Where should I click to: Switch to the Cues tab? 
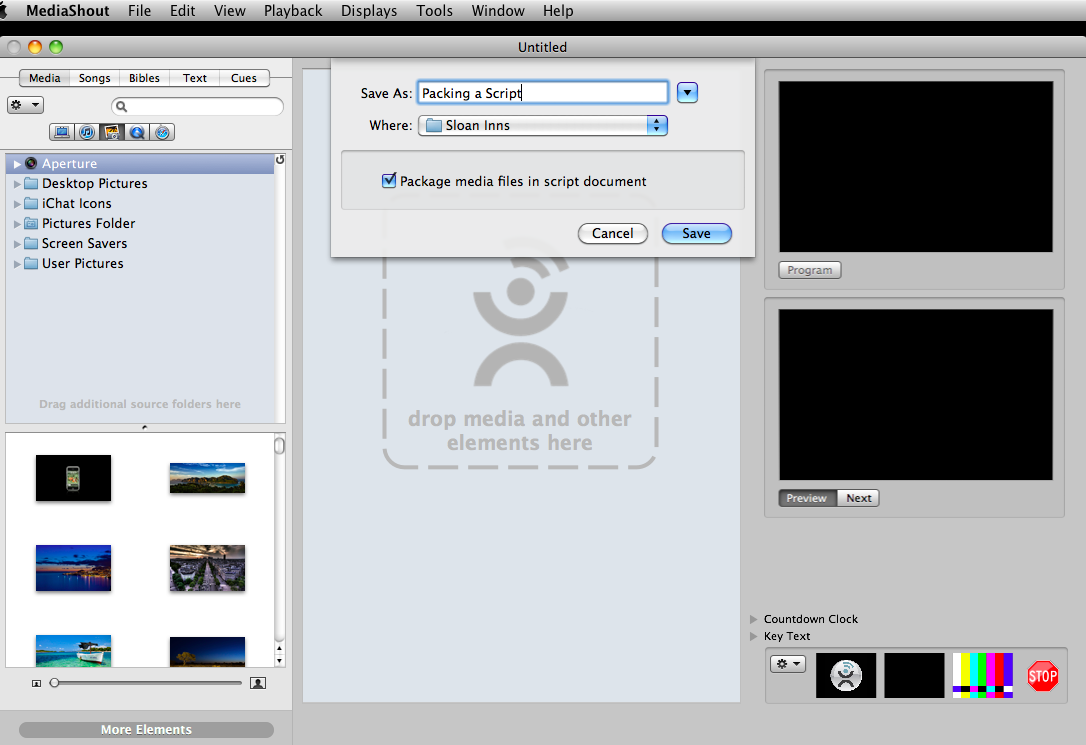[x=244, y=78]
